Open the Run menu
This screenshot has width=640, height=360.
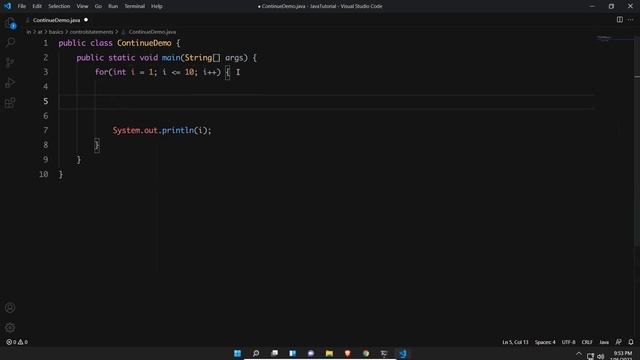[x=113, y=6]
